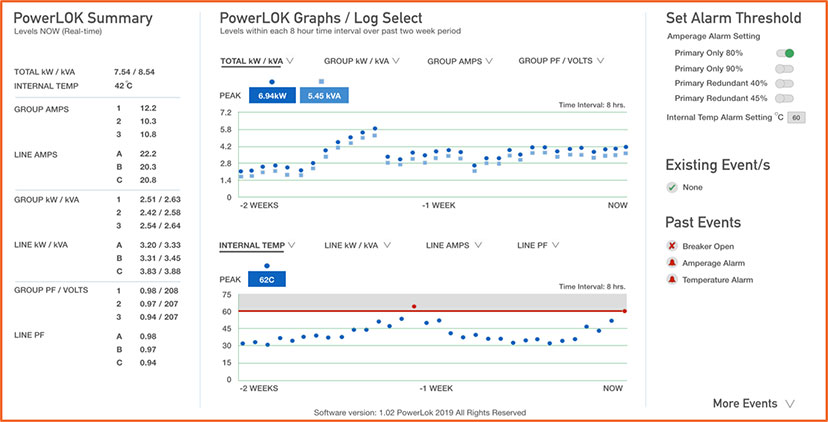The width and height of the screenshot is (828, 422).
Task: Click the light blue kVA legend square
Action: [320, 81]
